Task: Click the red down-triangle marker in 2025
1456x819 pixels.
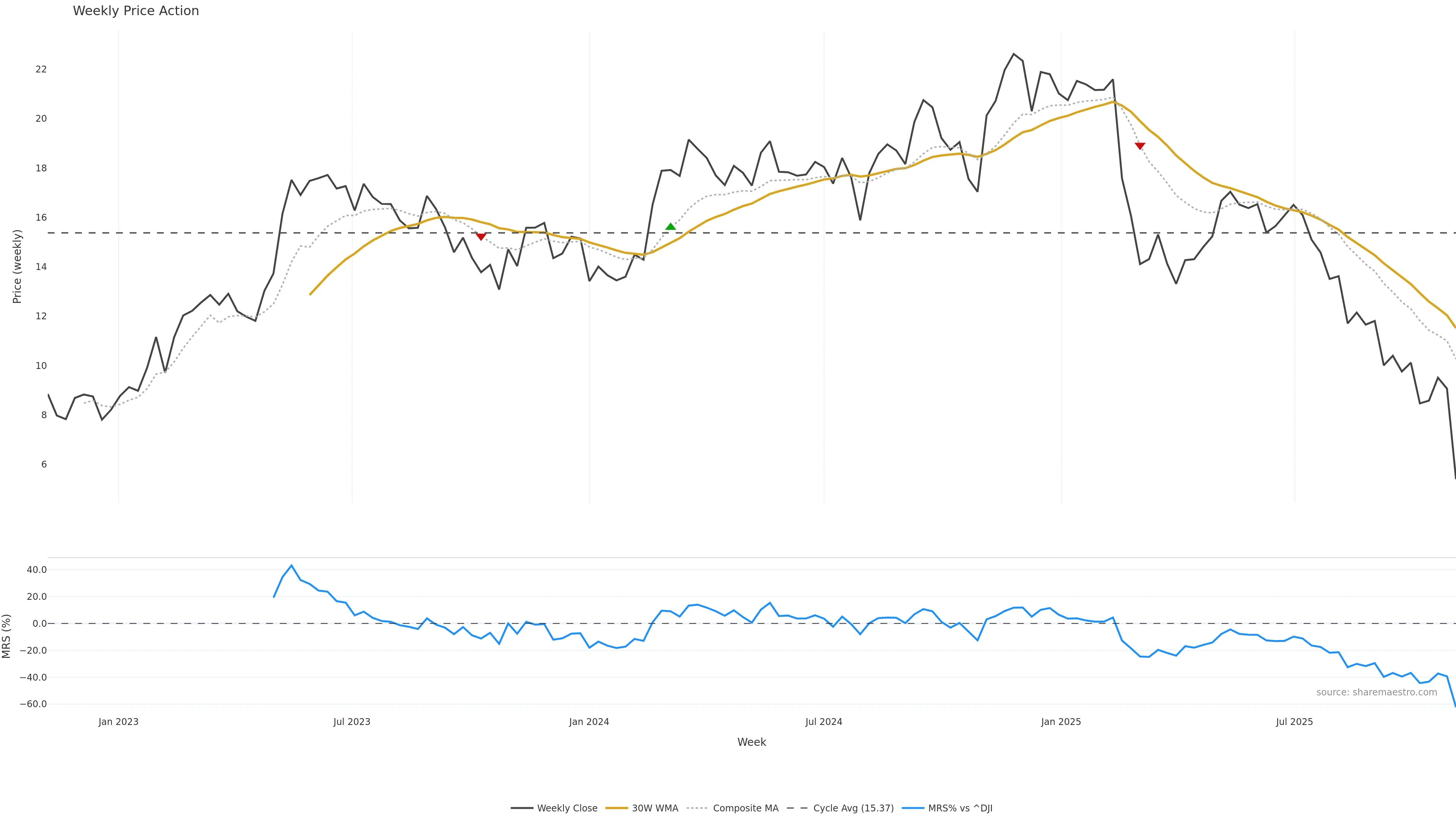Action: (x=1140, y=146)
